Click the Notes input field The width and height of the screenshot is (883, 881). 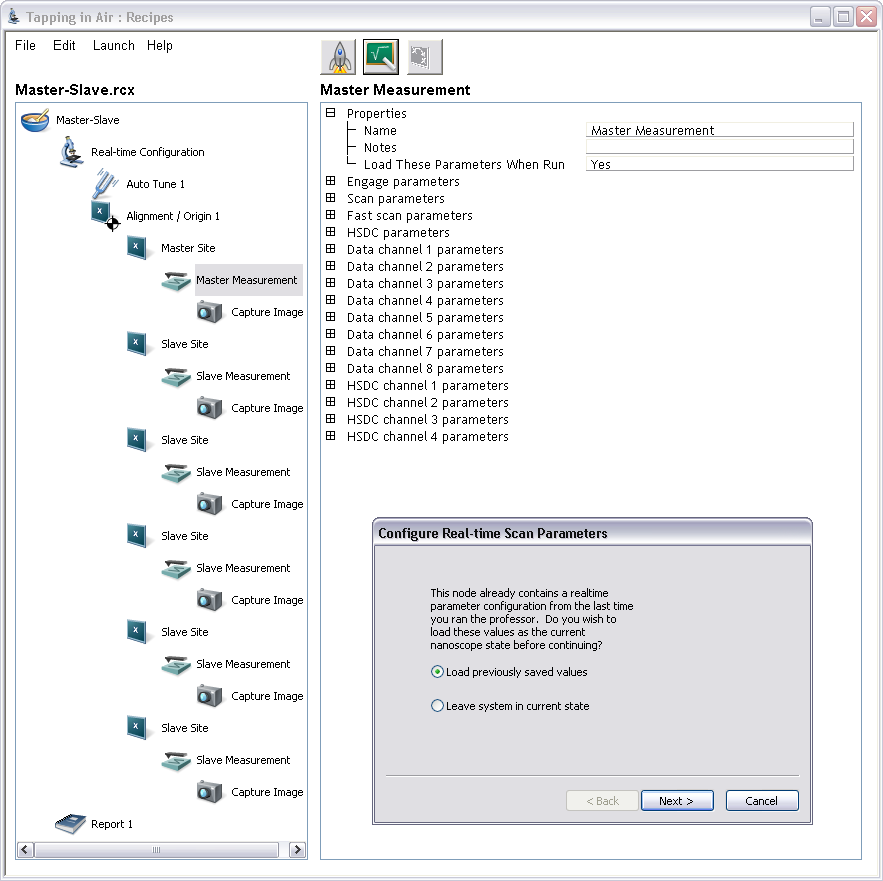(719, 147)
